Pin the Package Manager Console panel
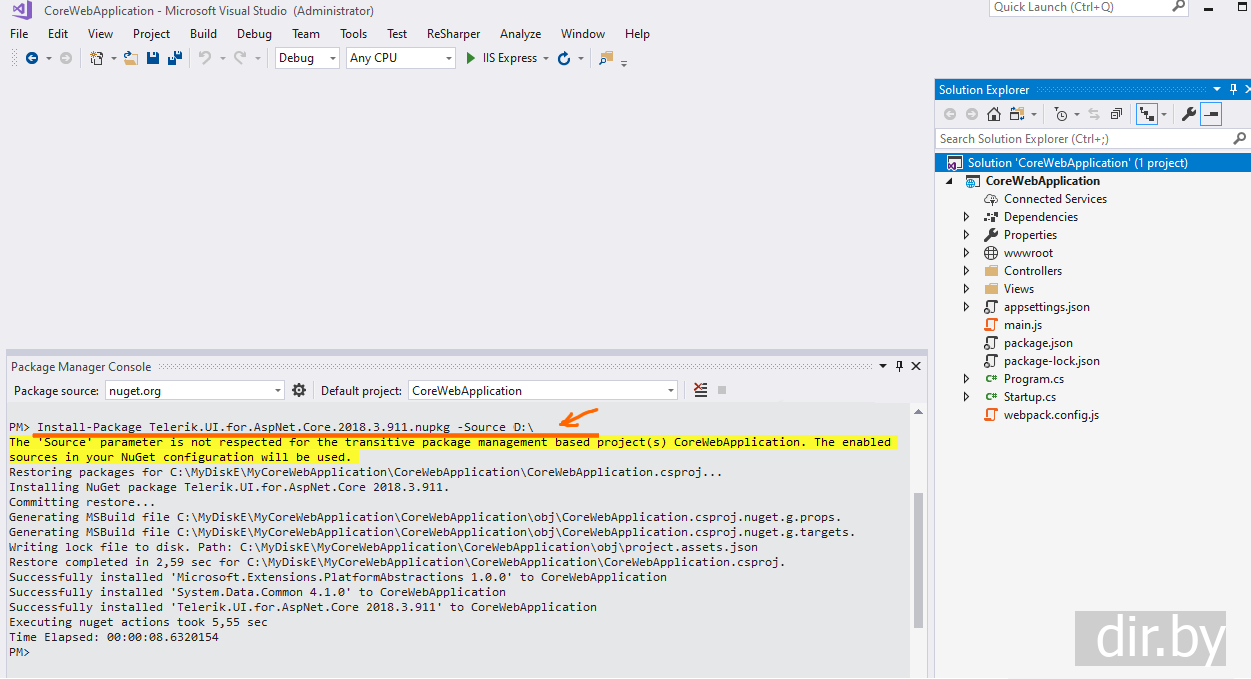1251x679 pixels. pos(899,367)
